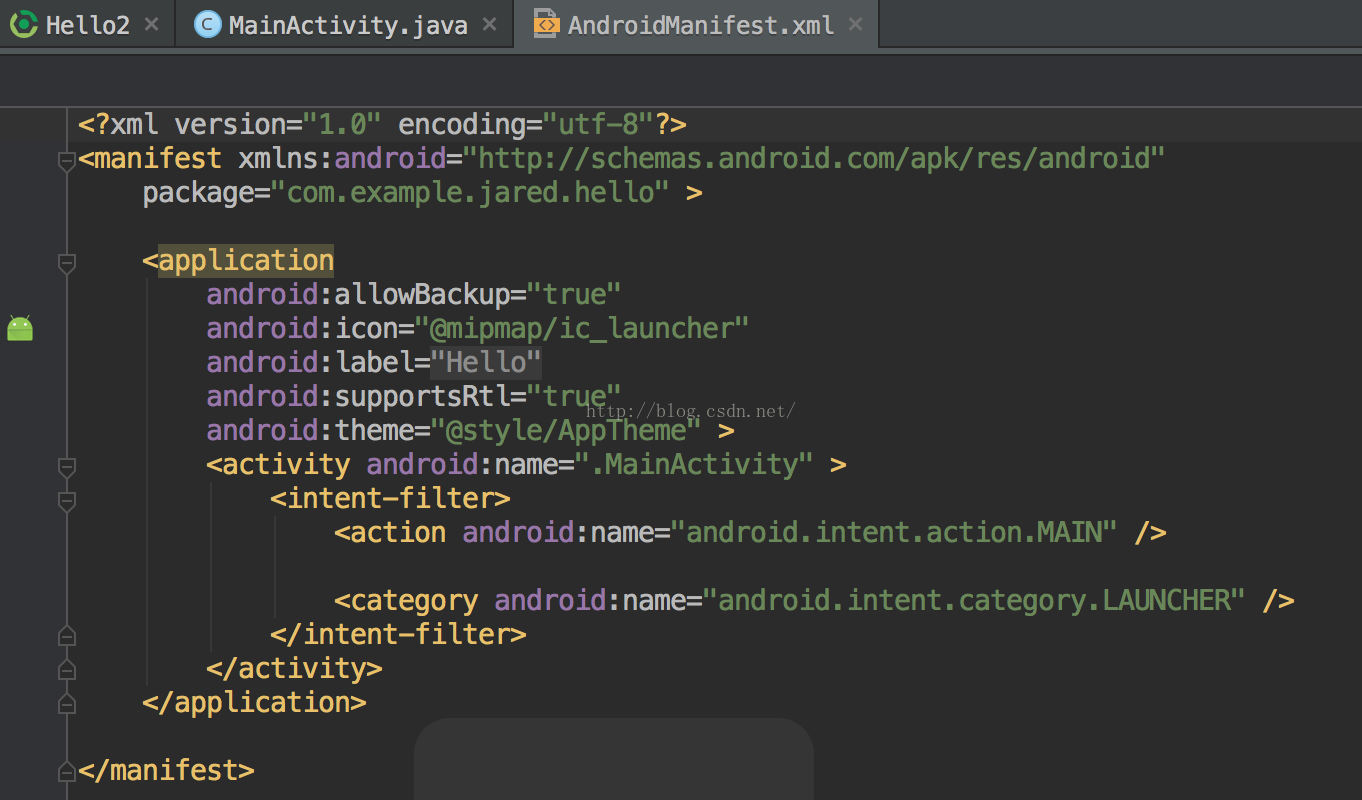Click the opening intent-filter tag

(390, 498)
